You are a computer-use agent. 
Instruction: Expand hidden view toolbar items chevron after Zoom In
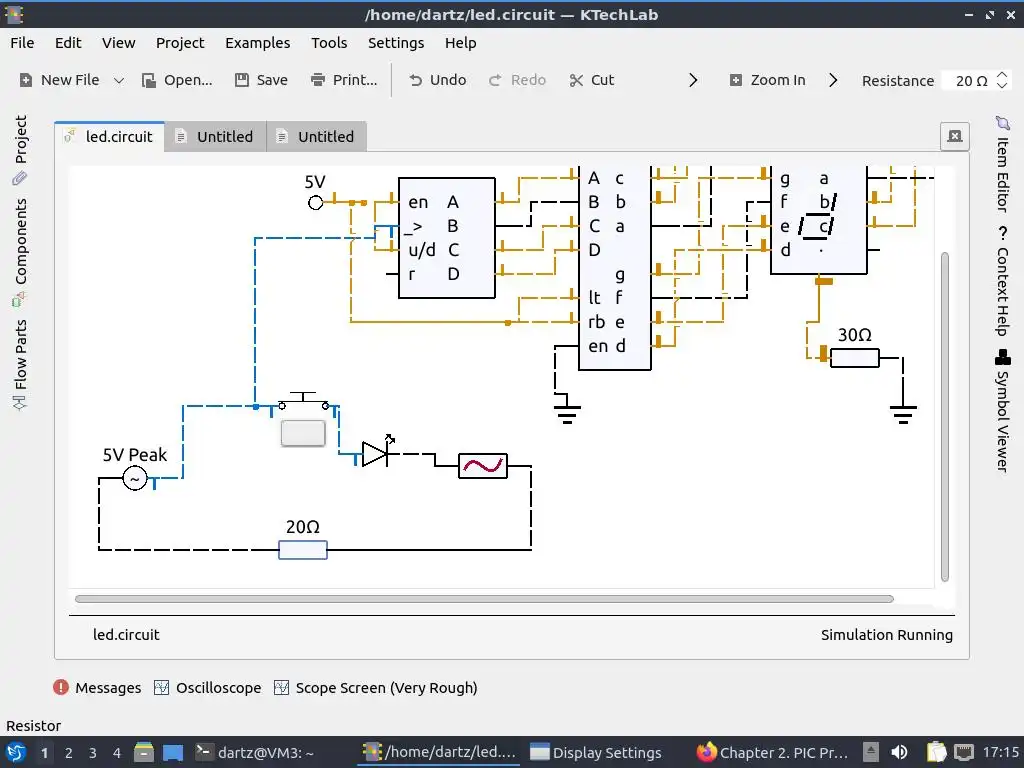coord(833,80)
